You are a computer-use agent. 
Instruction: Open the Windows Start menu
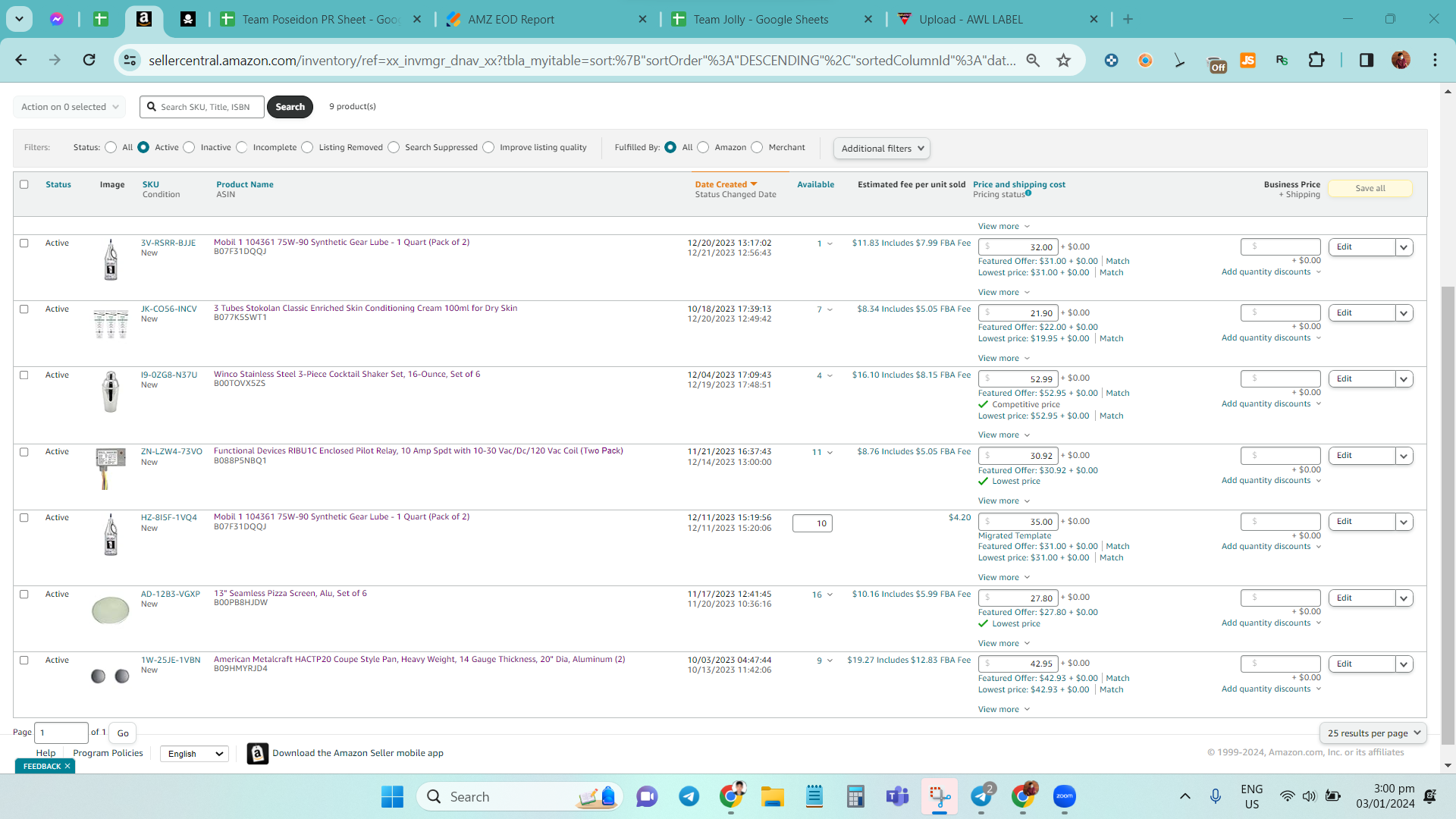[x=392, y=796]
